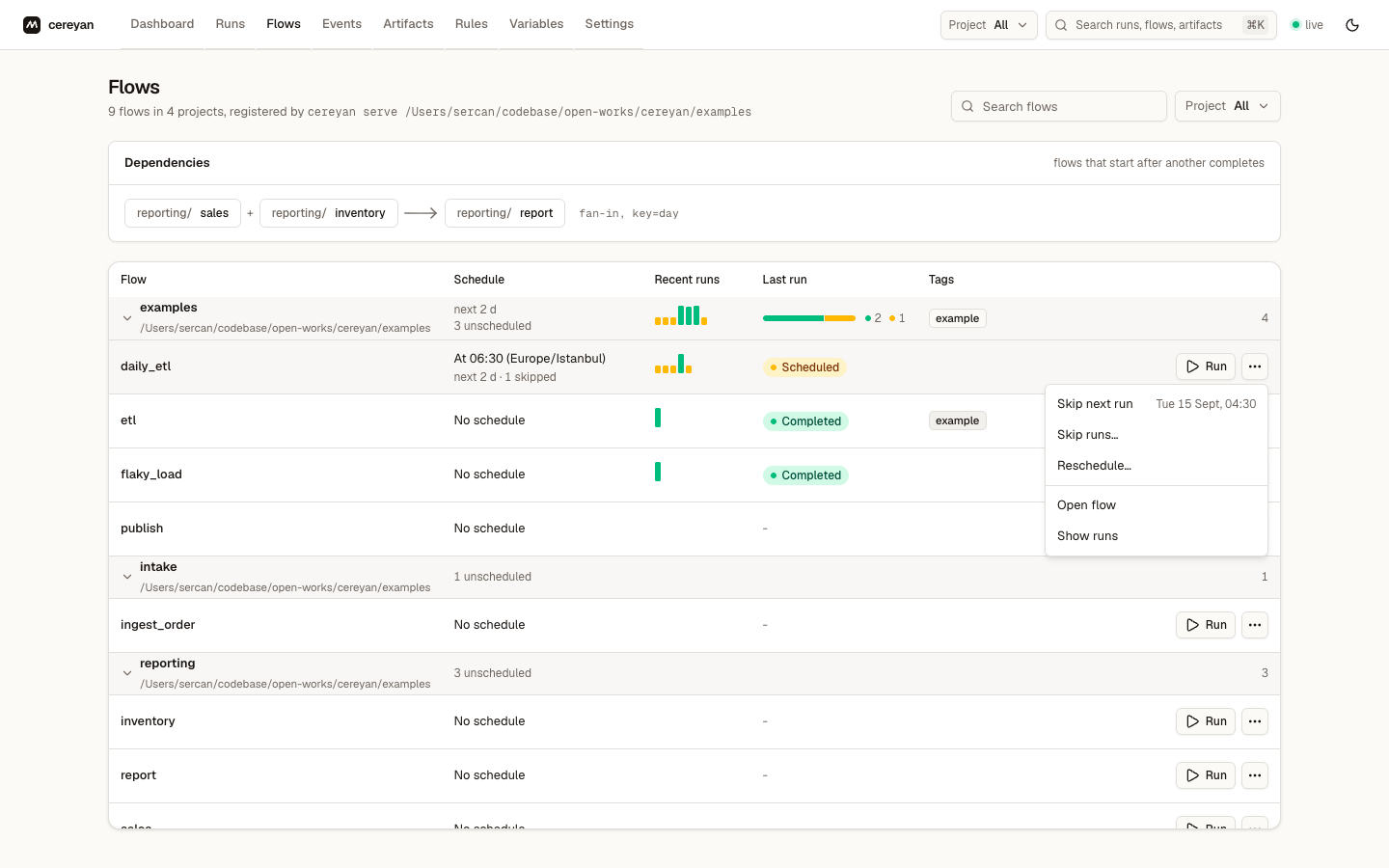Image resolution: width=1389 pixels, height=868 pixels.
Task: Select Reschedule… in the menu
Action: (x=1157, y=466)
